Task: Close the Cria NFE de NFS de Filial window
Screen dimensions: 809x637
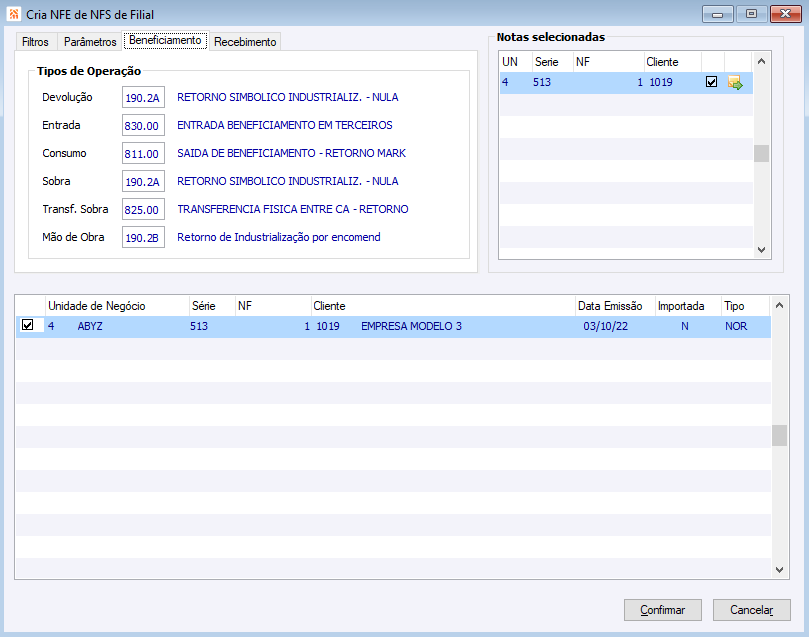Action: pos(786,14)
